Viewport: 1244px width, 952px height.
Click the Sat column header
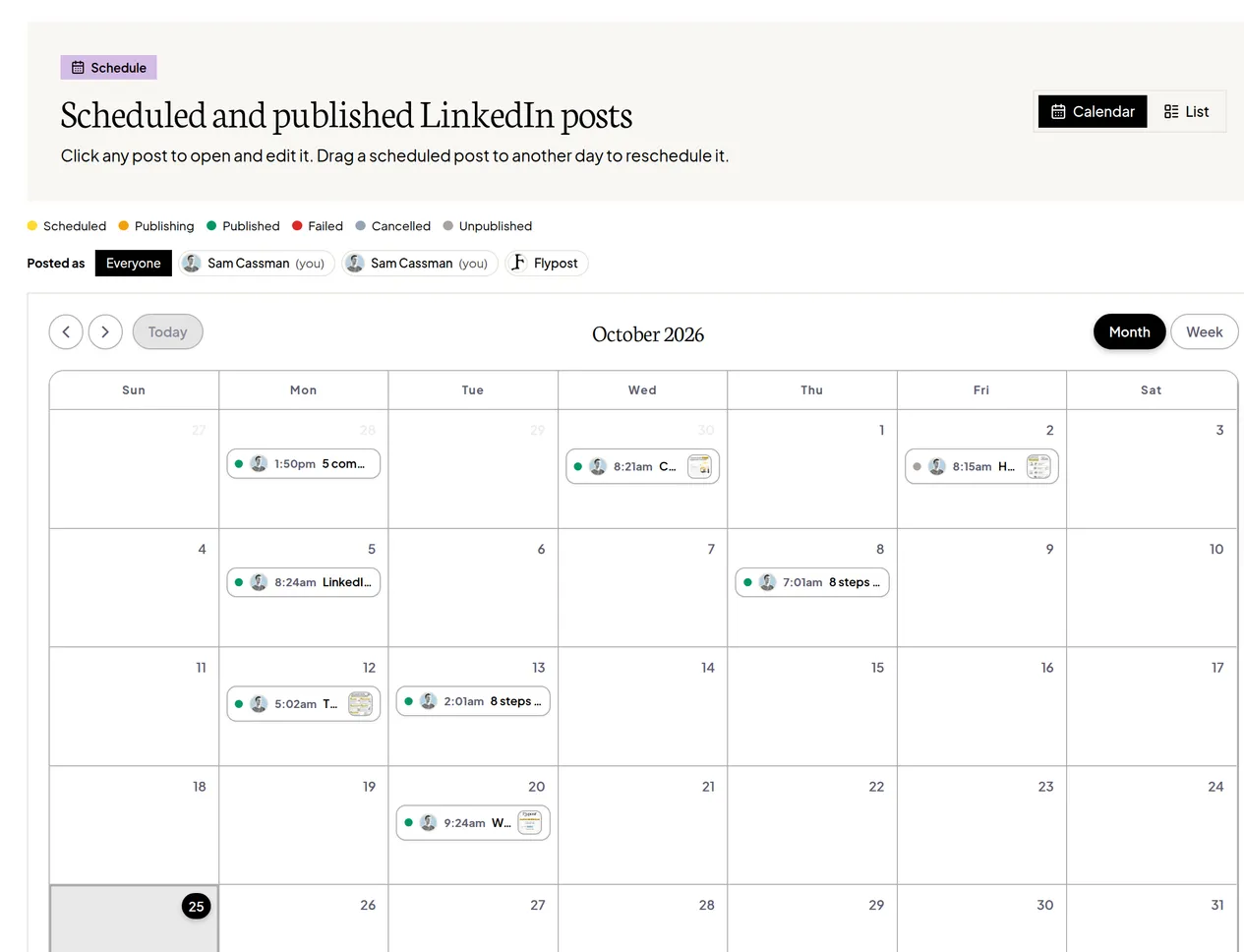pyautogui.click(x=1151, y=390)
